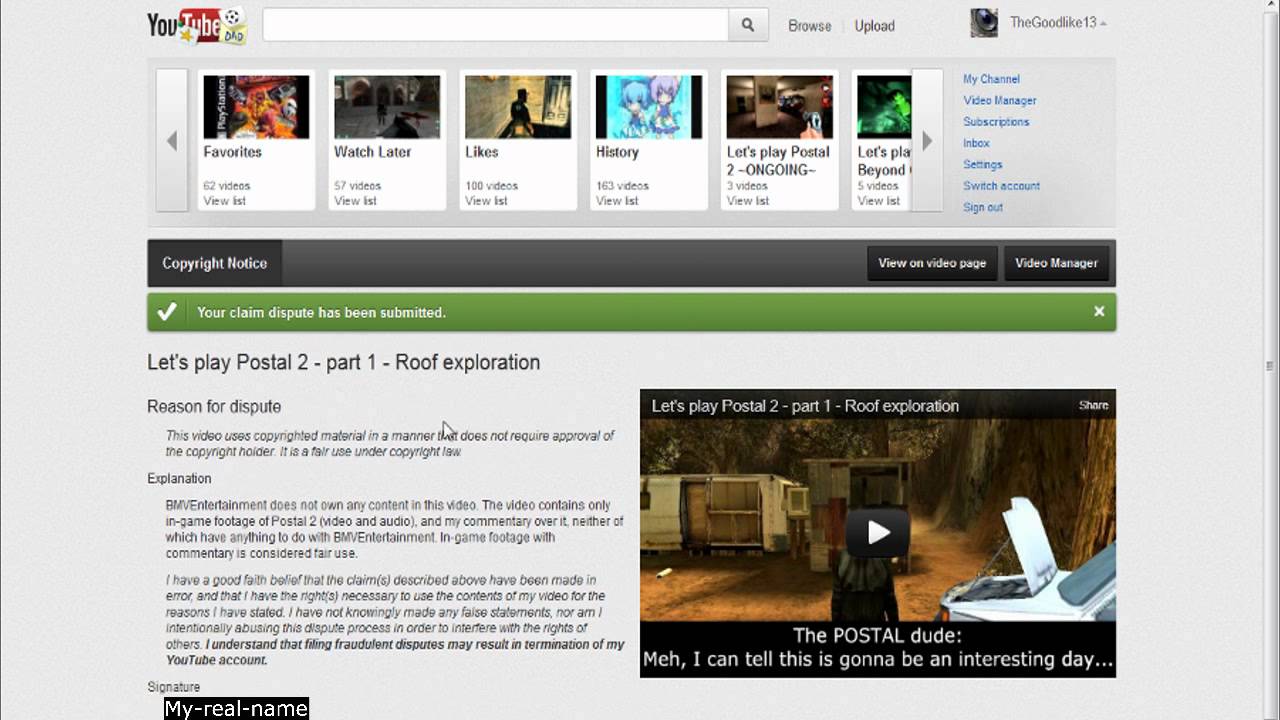
Task: Click the Watch Later title
Action: pos(373,152)
